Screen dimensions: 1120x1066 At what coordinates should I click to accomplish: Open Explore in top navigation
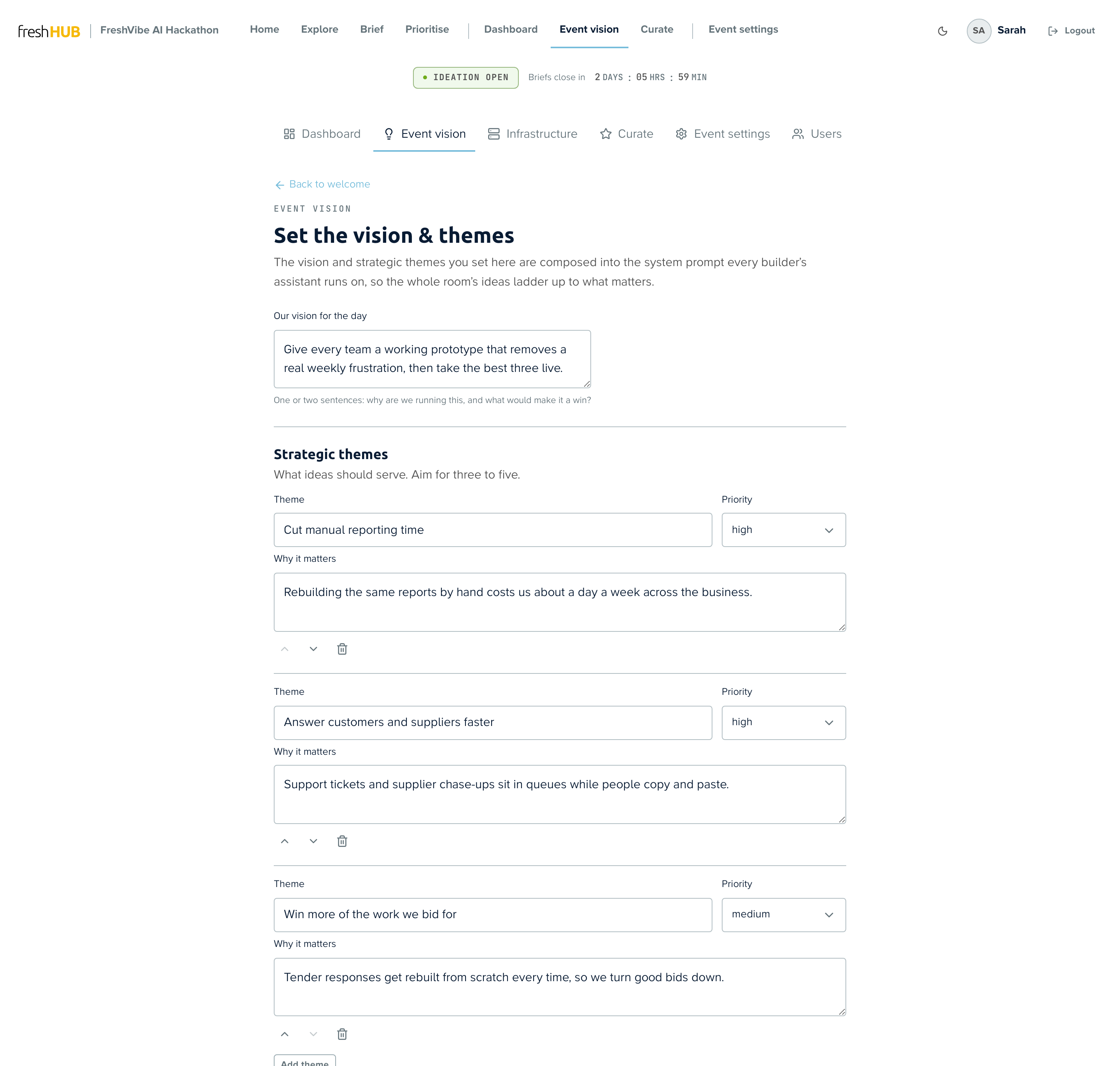pos(319,30)
